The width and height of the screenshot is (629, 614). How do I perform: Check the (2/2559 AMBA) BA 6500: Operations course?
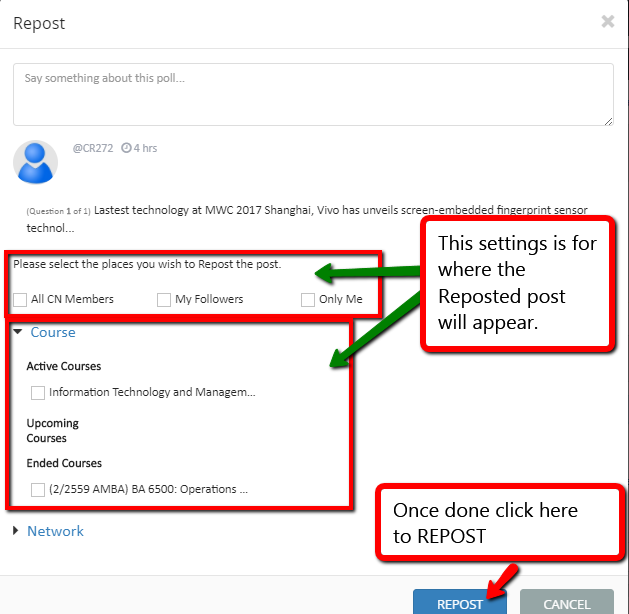(x=38, y=490)
